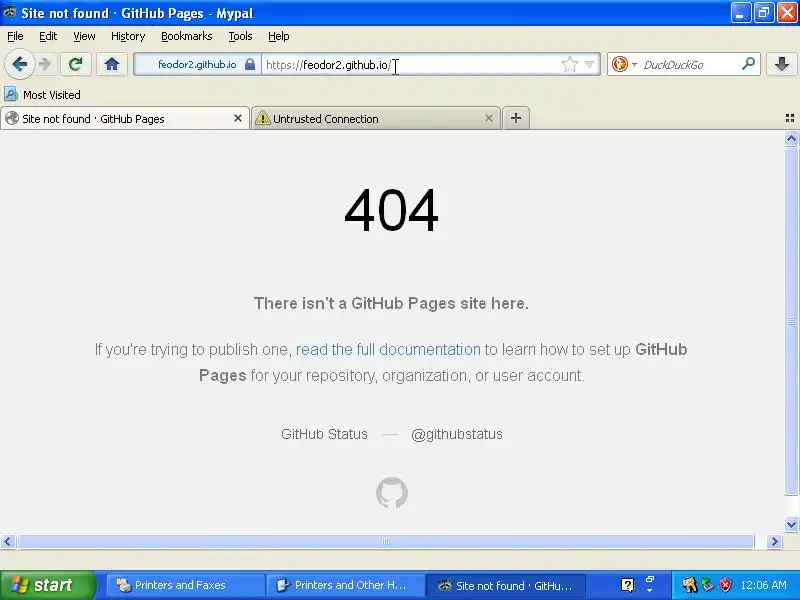Close the Untrusted Connection tab
This screenshot has height=600, width=800.
(x=489, y=118)
